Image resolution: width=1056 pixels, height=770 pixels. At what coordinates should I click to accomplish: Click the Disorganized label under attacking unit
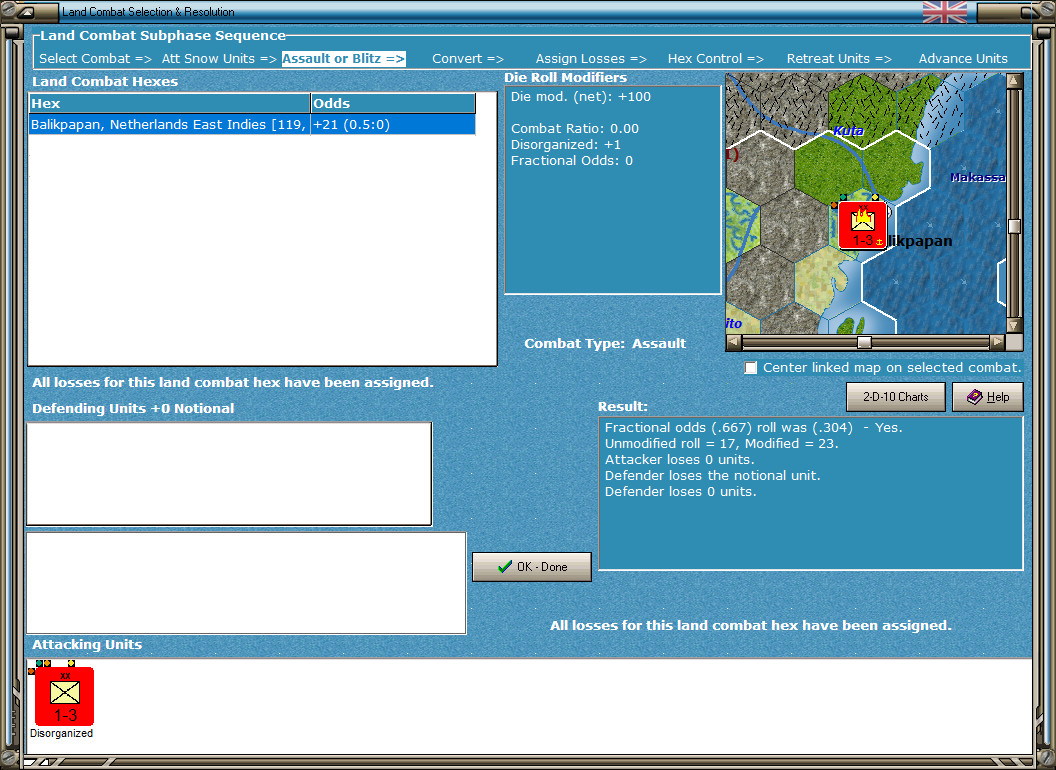click(x=61, y=733)
